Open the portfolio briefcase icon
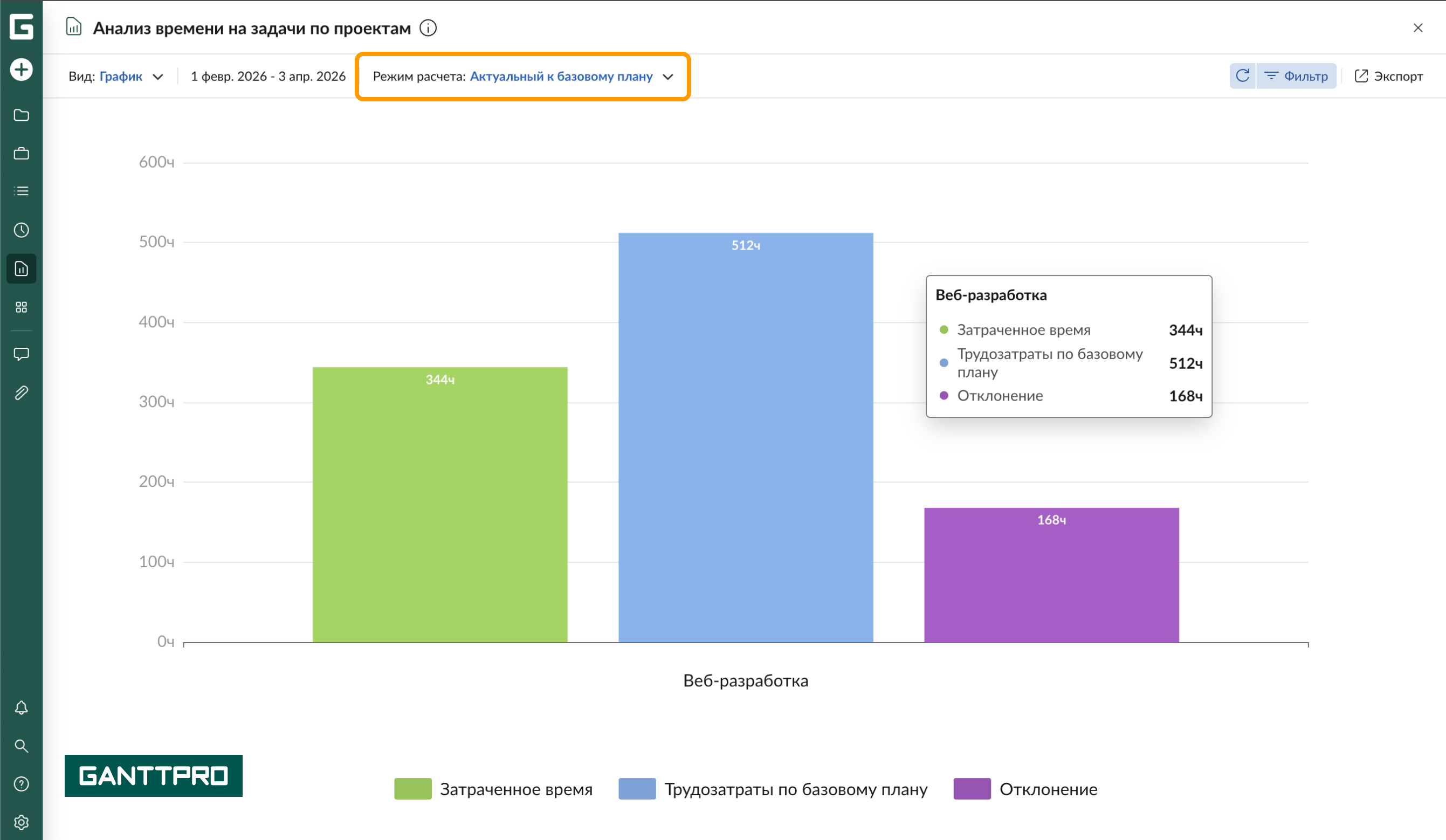 click(x=21, y=154)
